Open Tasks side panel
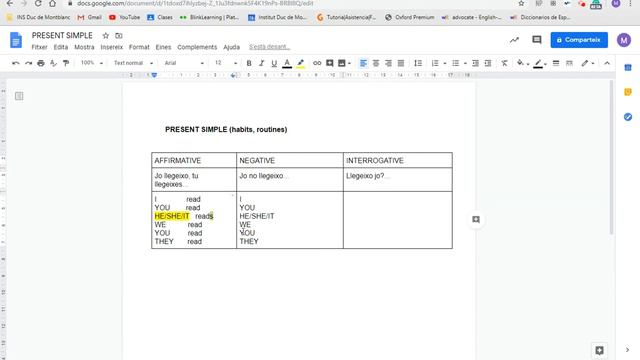Image resolution: width=640 pixels, height=360 pixels. click(628, 117)
